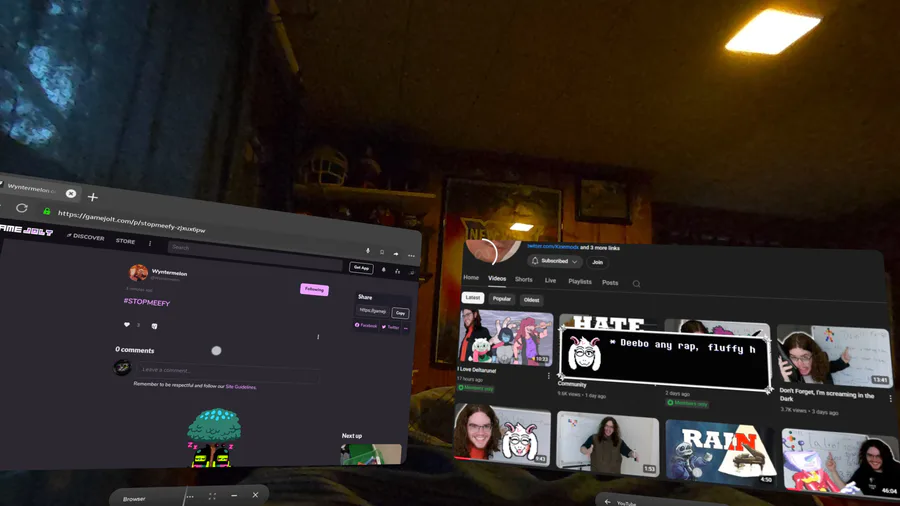Click the bookmark icon in browser toolbar
The image size is (900, 506).
click(x=382, y=252)
